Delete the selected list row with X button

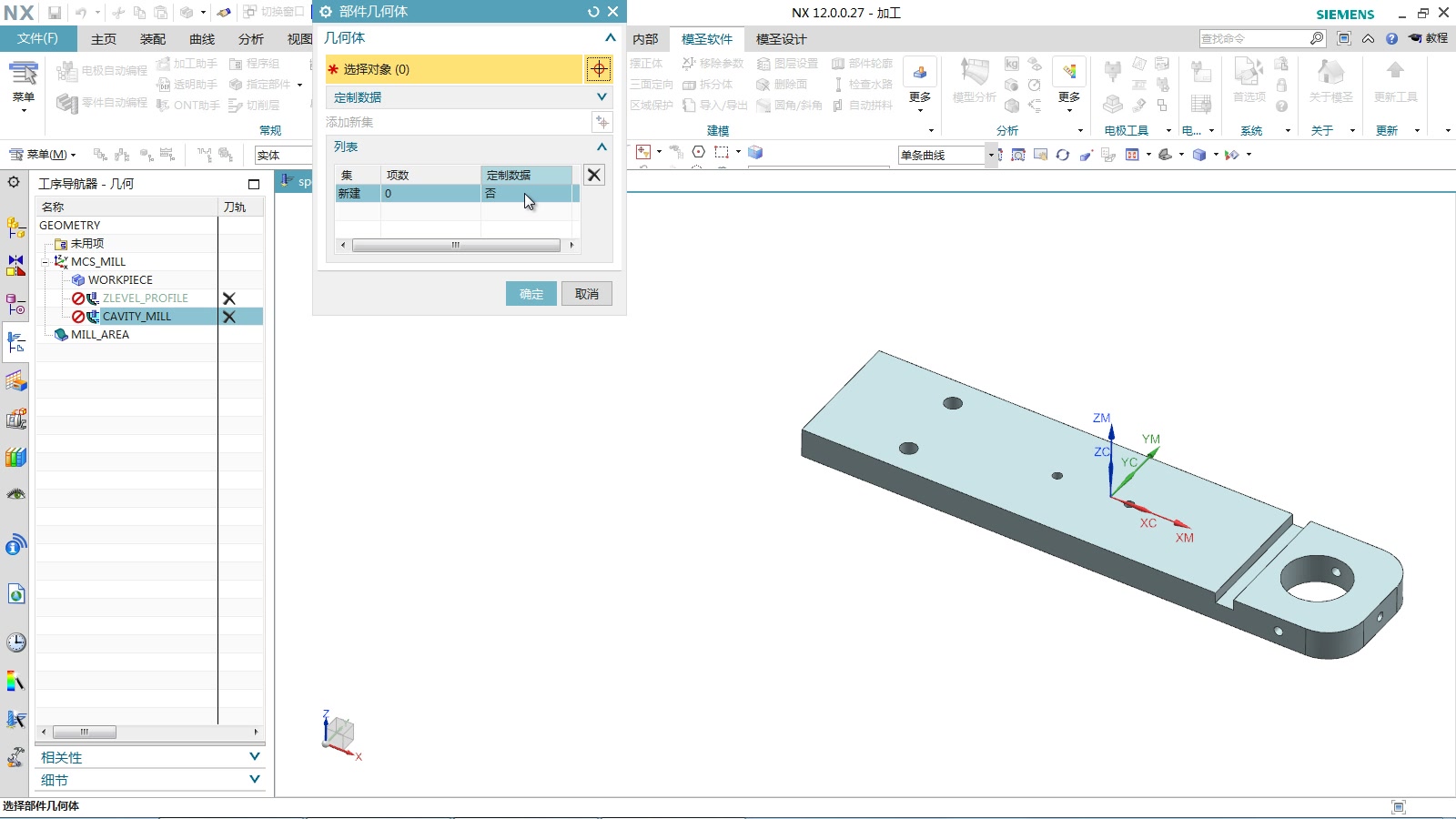593,175
